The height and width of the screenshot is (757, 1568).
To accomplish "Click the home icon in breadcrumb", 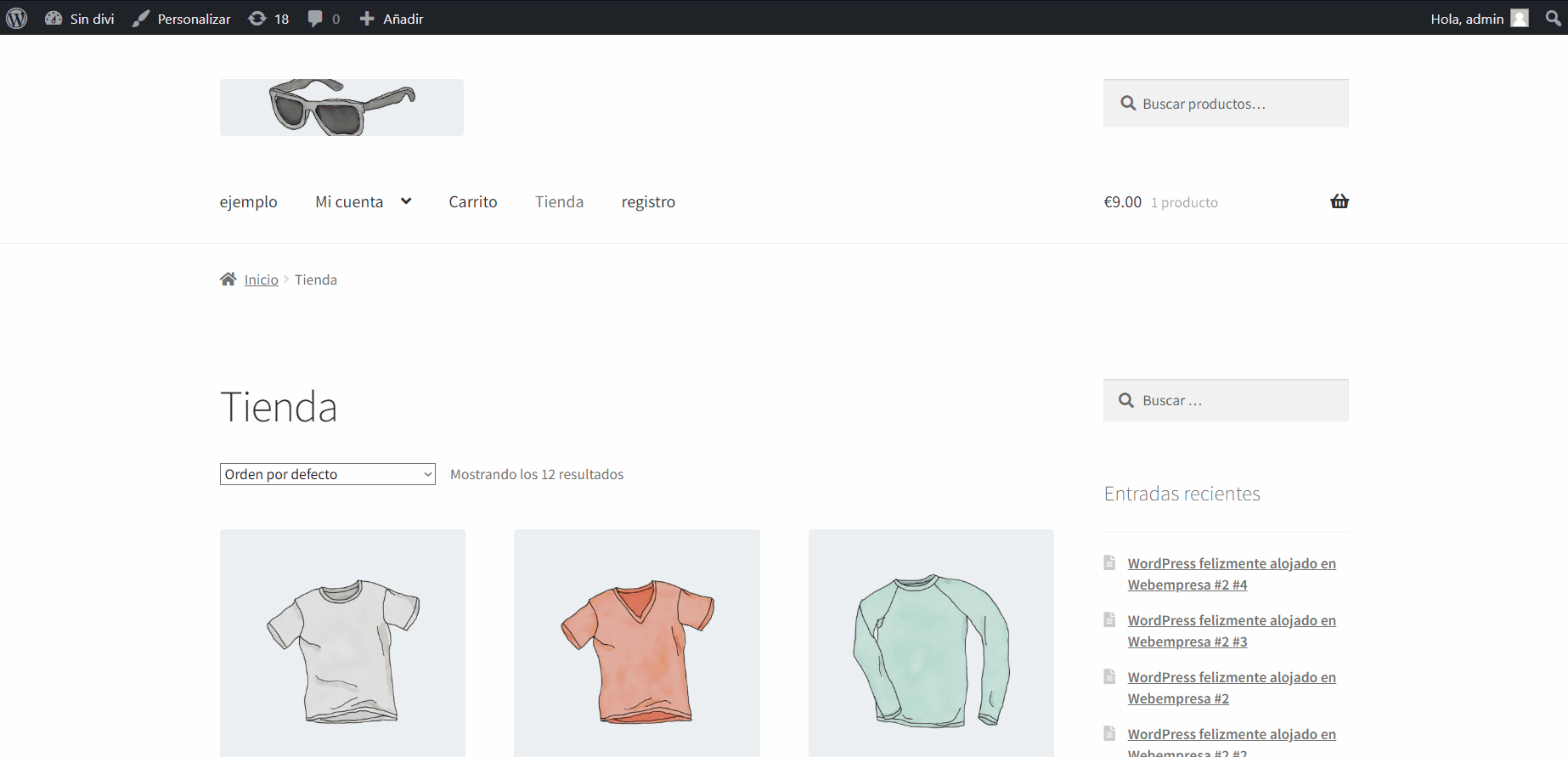I will (x=228, y=280).
